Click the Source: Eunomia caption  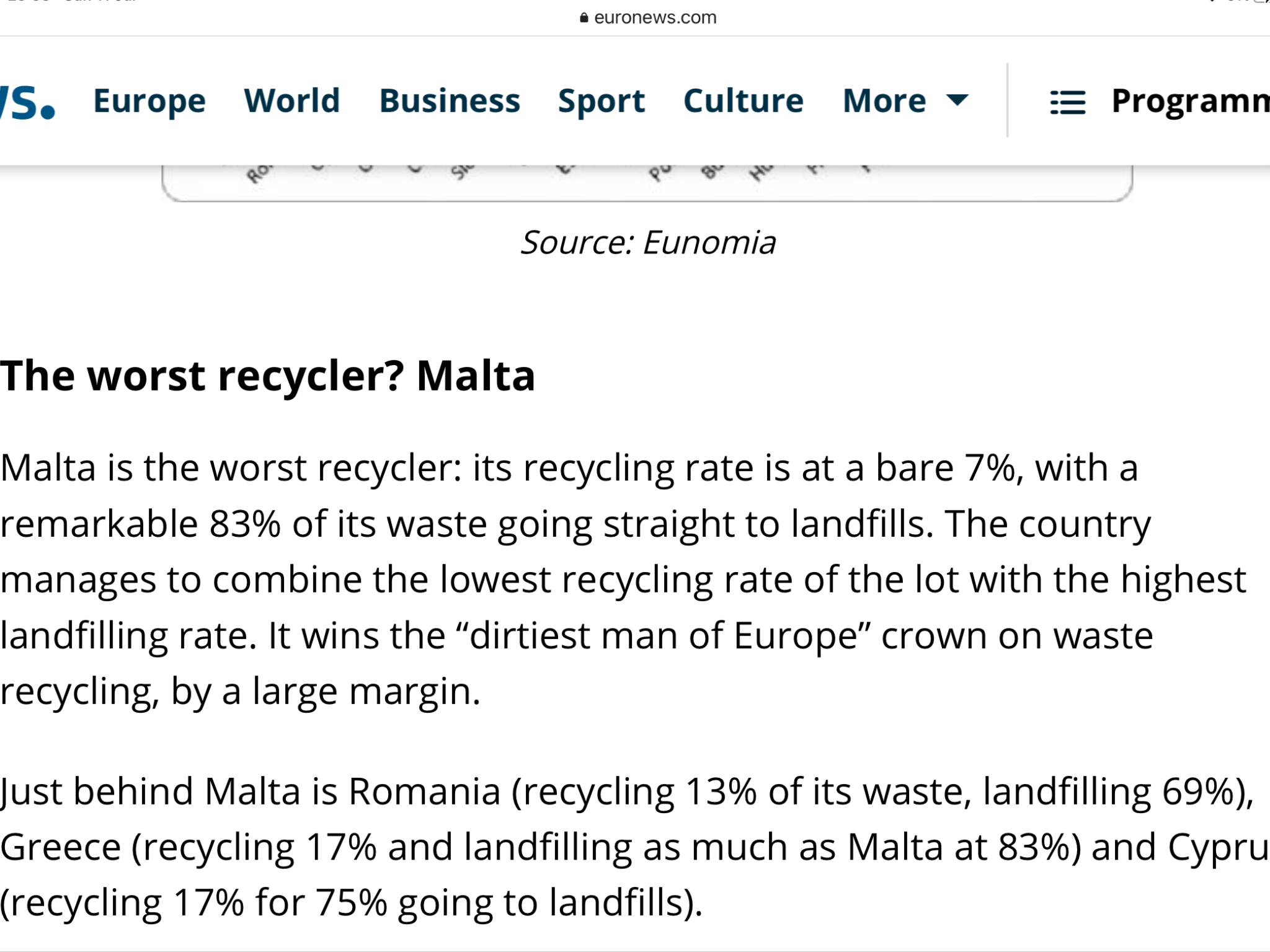[x=648, y=242]
